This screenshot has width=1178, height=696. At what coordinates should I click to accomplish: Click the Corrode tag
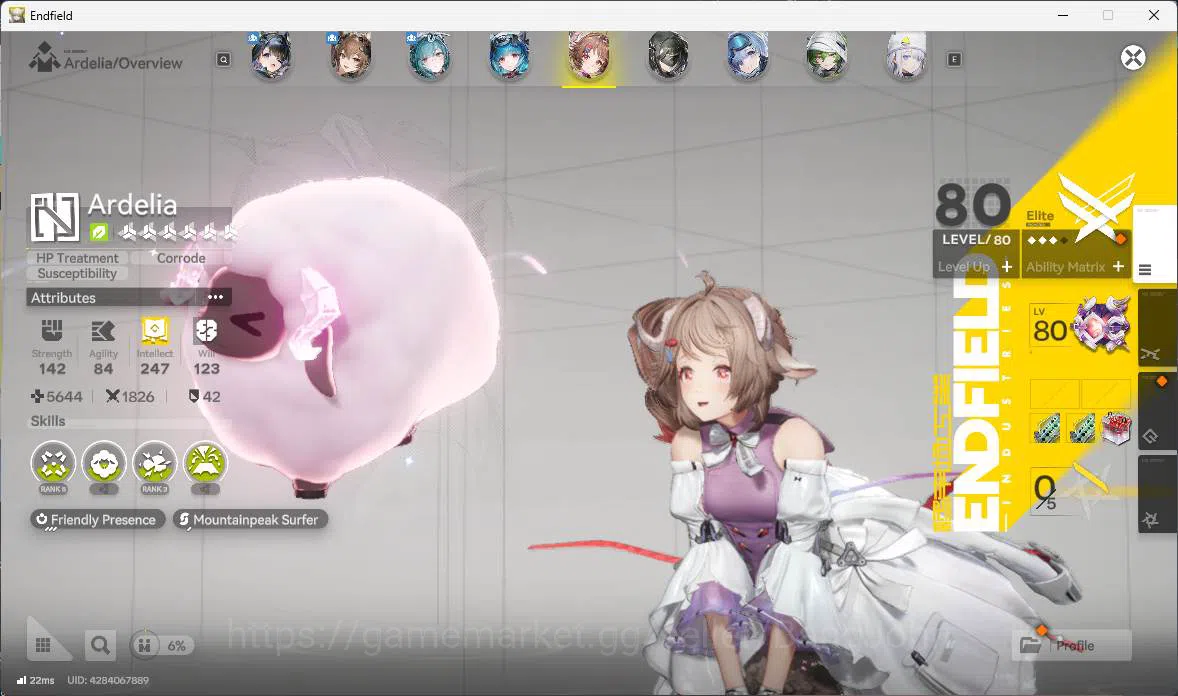(x=181, y=258)
